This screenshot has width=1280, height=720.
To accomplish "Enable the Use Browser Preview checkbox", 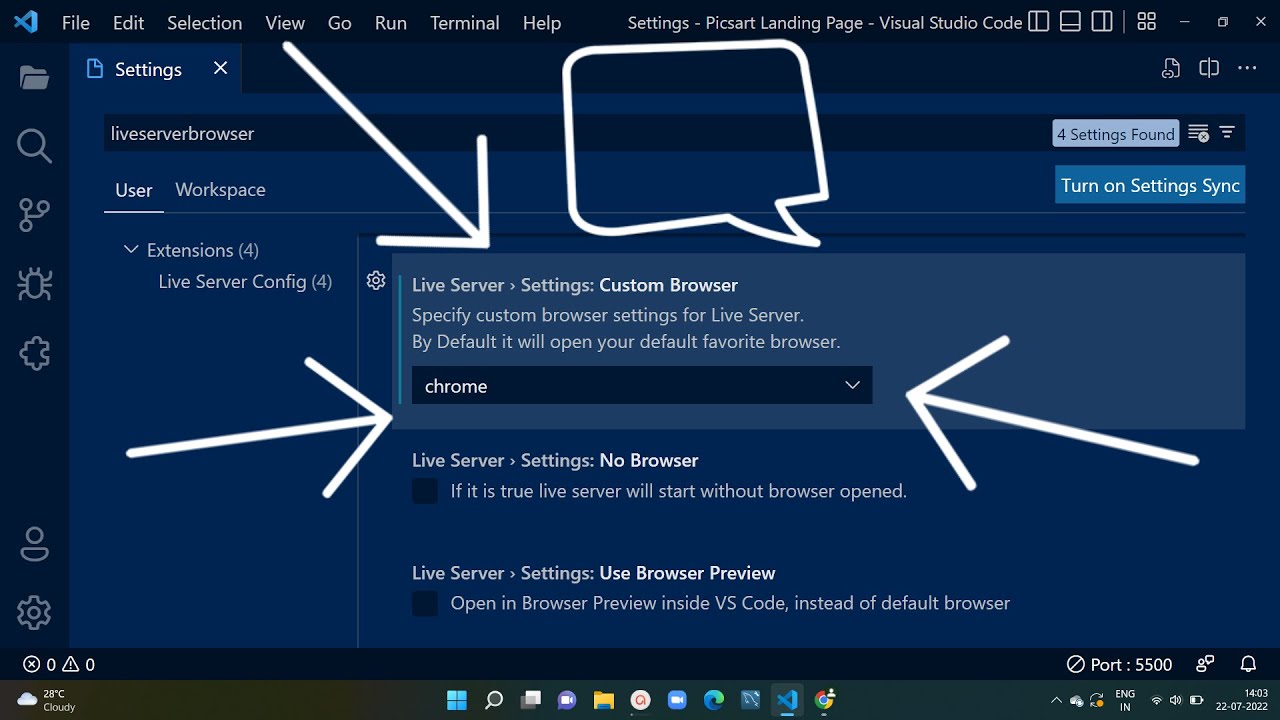I will tap(425, 603).
